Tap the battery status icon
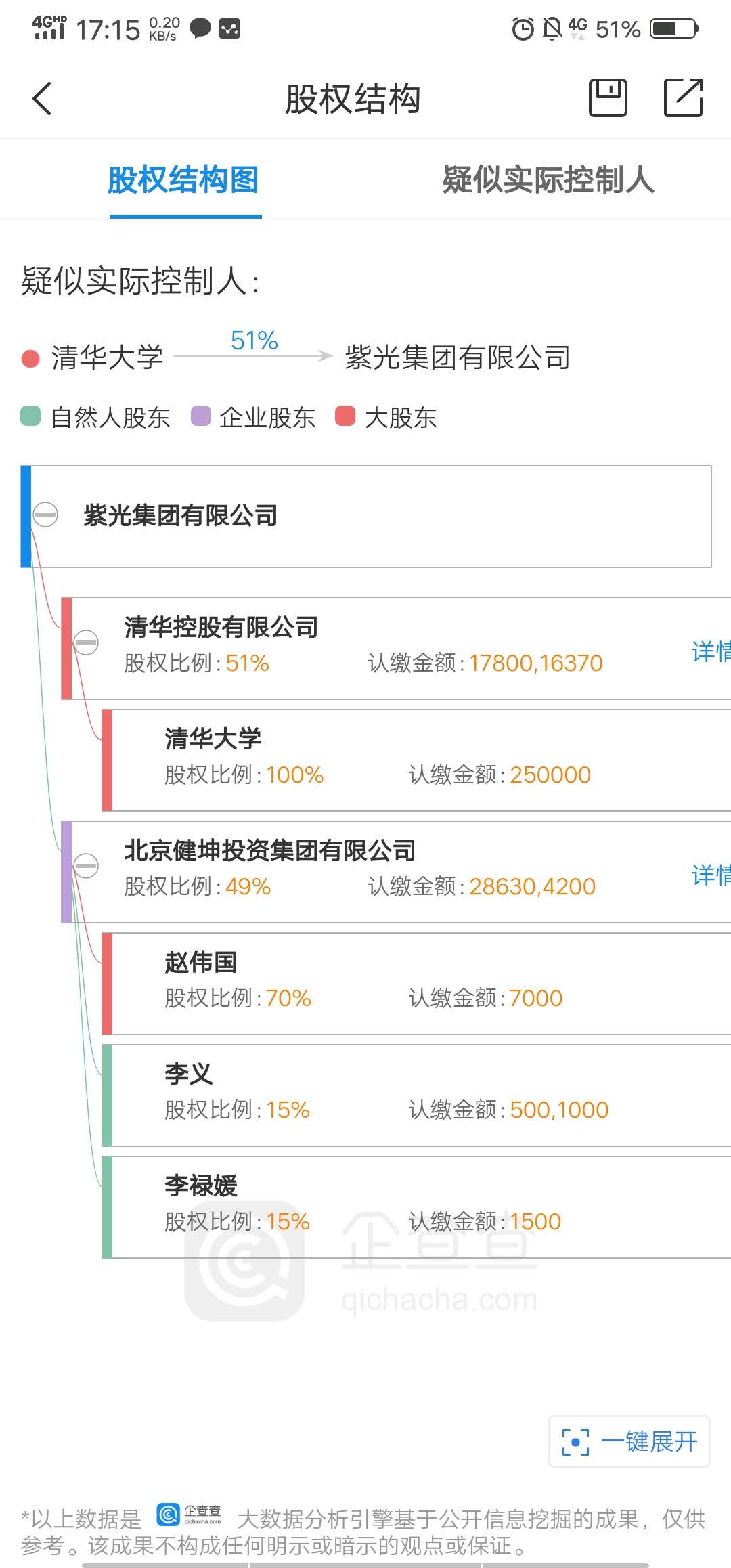Screen dimensions: 731x1568 673,29
